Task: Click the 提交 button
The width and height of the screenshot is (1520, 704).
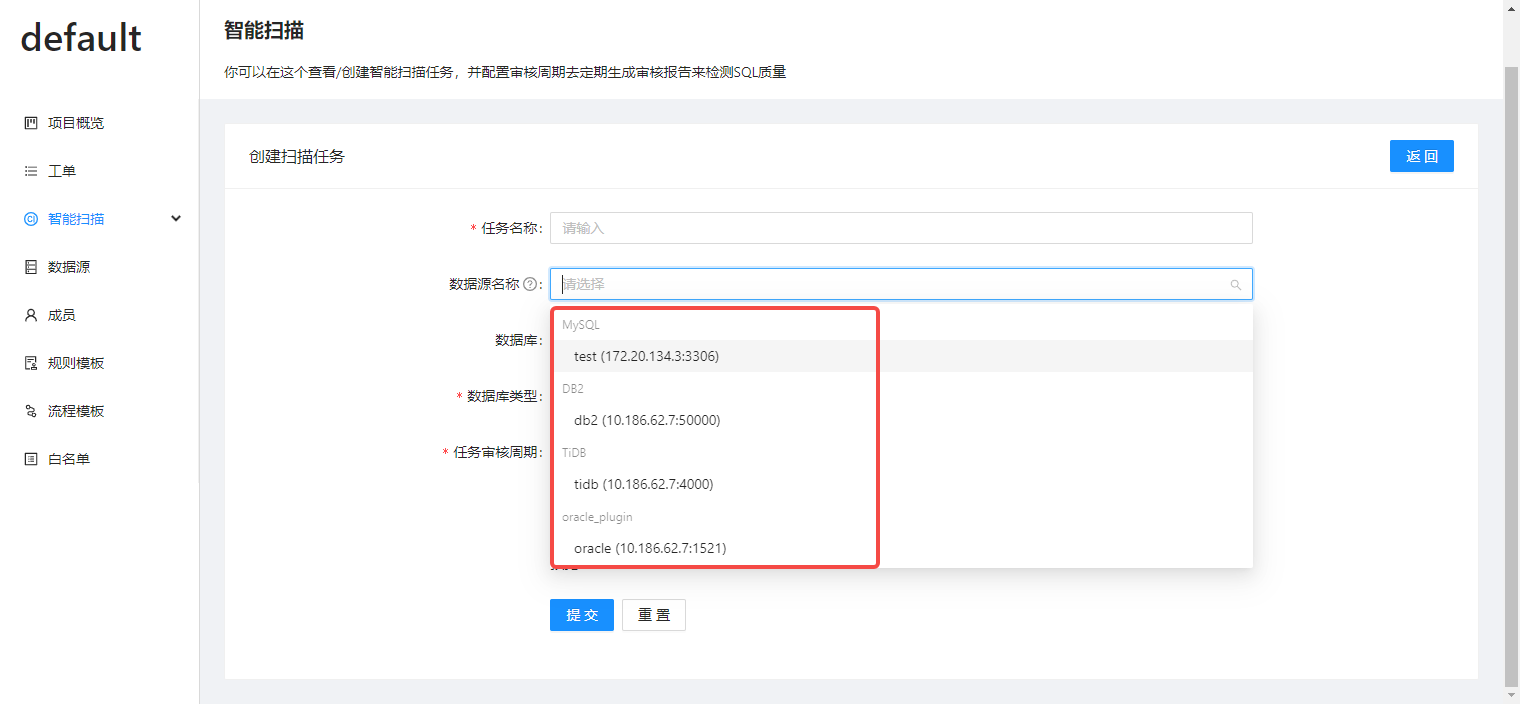Action: 582,615
